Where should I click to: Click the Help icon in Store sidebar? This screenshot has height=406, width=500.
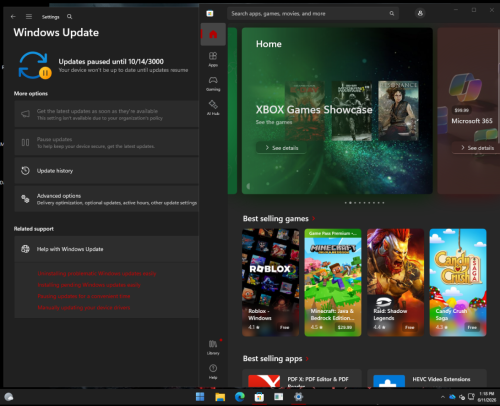(213, 371)
